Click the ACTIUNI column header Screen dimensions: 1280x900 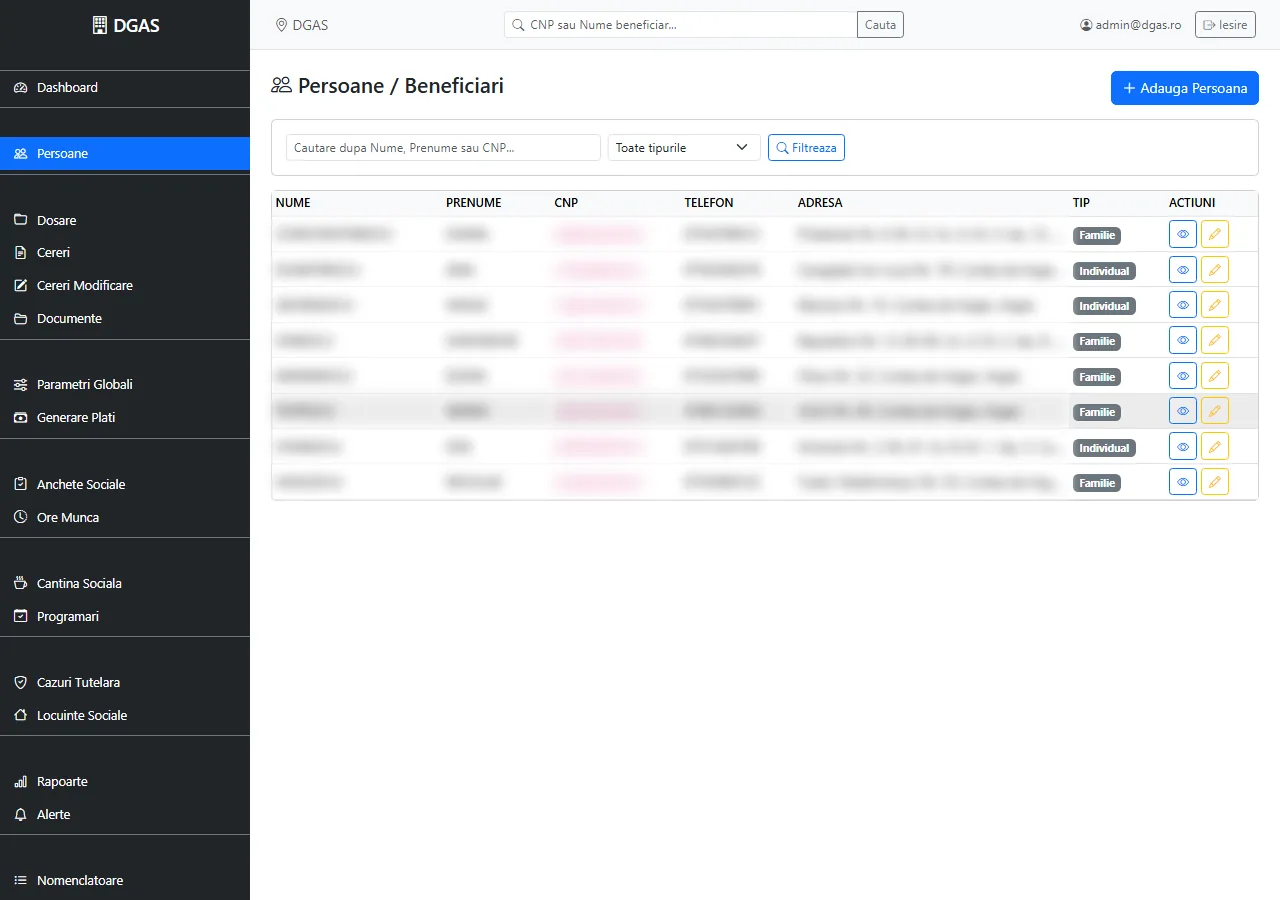pyautogui.click(x=1192, y=203)
